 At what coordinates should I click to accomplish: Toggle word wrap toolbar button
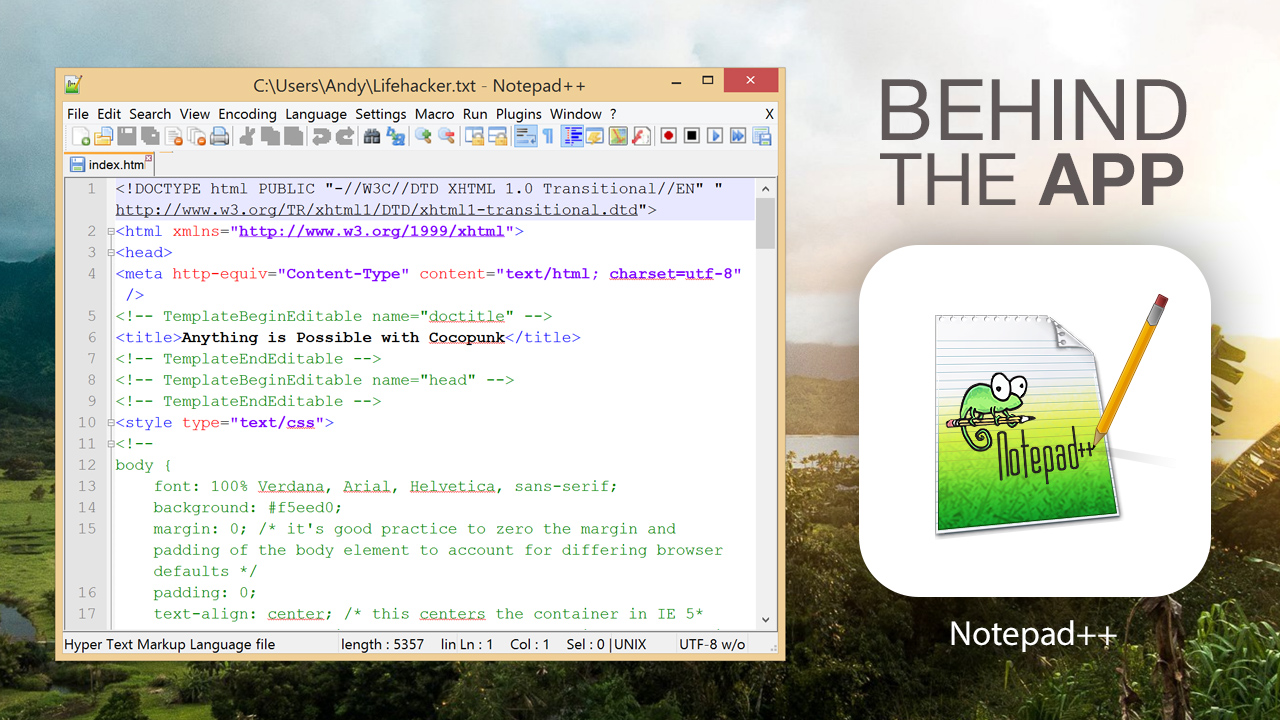526,136
